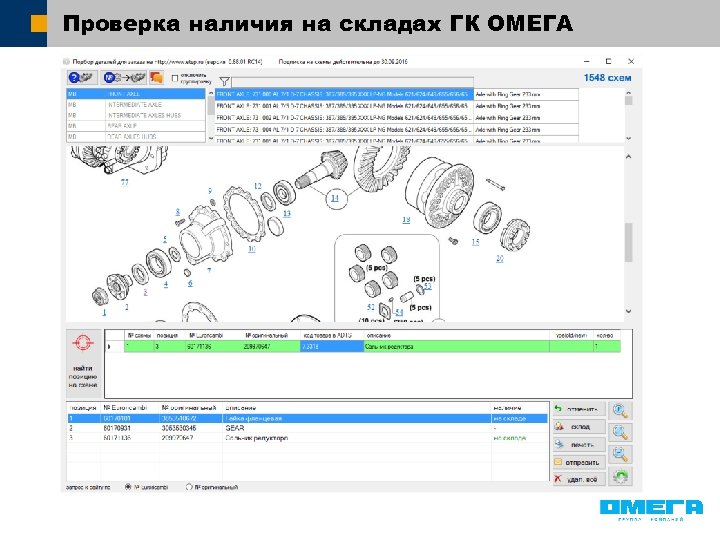Click the middle magnifier zoom icon

pyautogui.click(x=620, y=432)
